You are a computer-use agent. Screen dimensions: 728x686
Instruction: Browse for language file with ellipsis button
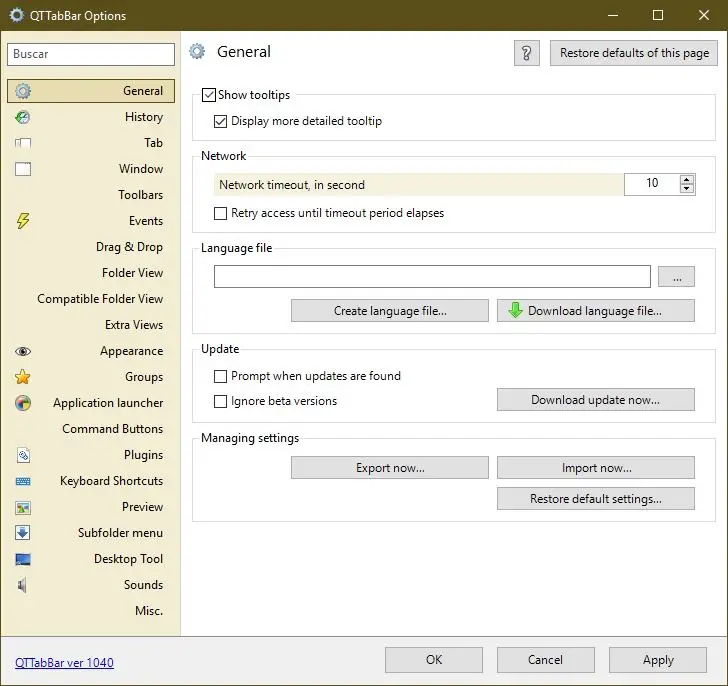pos(677,277)
